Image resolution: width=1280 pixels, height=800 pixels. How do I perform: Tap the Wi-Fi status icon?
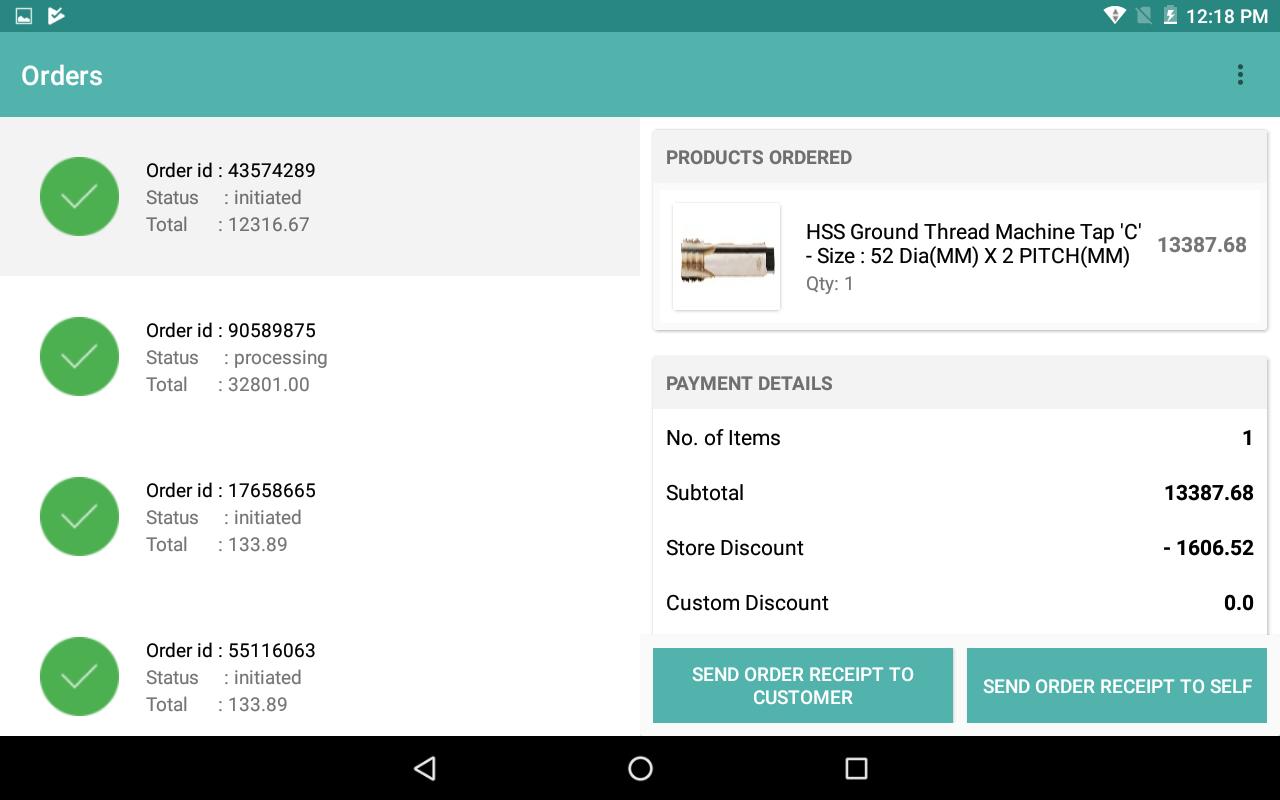tap(1113, 16)
